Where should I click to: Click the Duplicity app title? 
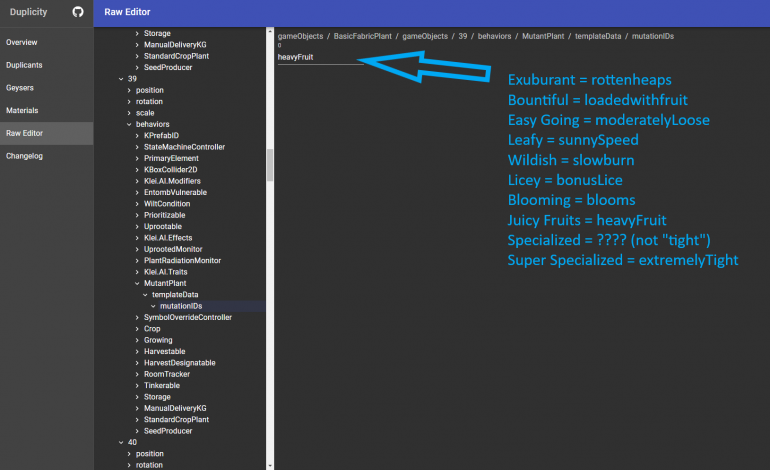click(32, 13)
